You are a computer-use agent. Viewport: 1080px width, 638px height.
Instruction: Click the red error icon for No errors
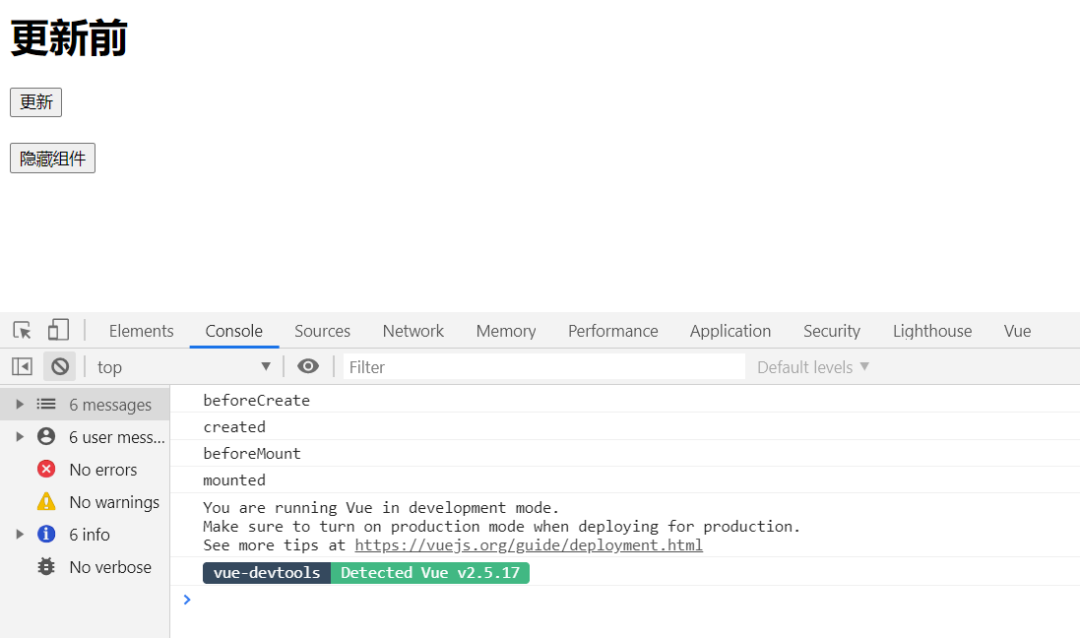tap(46, 469)
